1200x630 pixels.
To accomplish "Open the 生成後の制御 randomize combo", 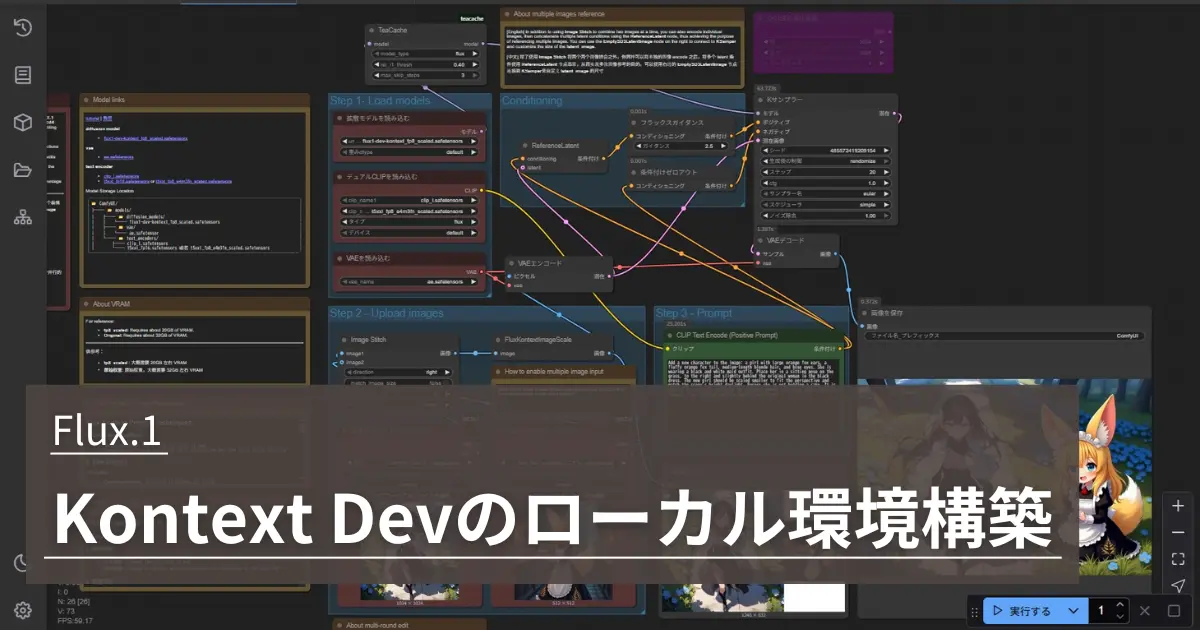I will pos(824,161).
